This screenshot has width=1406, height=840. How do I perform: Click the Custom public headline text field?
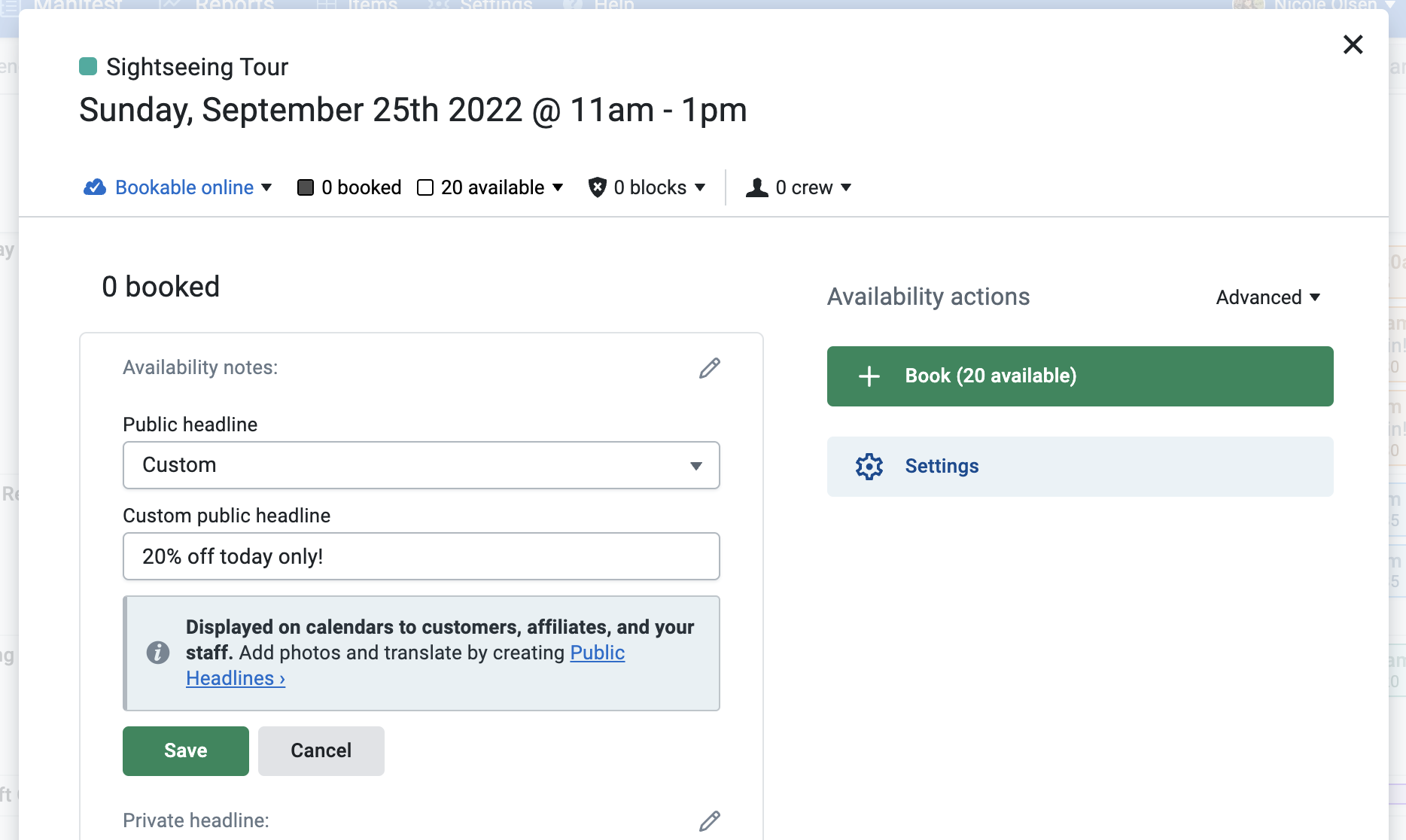coord(421,556)
